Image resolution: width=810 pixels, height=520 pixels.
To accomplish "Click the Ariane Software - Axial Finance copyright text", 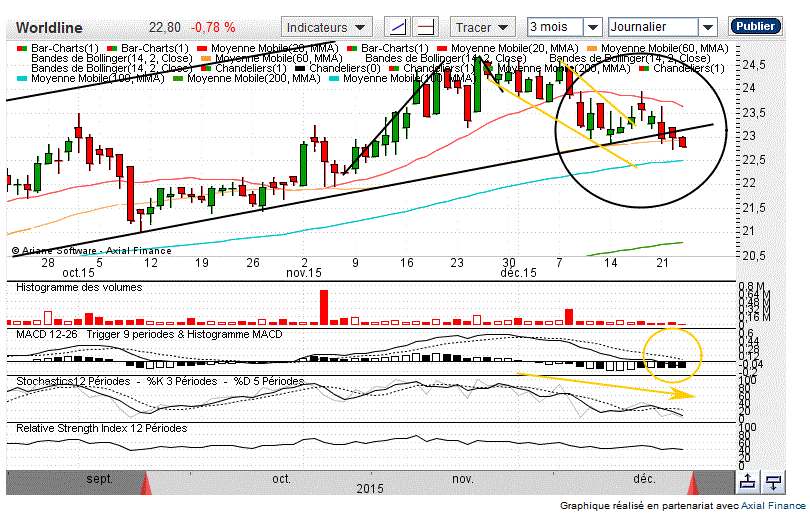I will 91,250.
